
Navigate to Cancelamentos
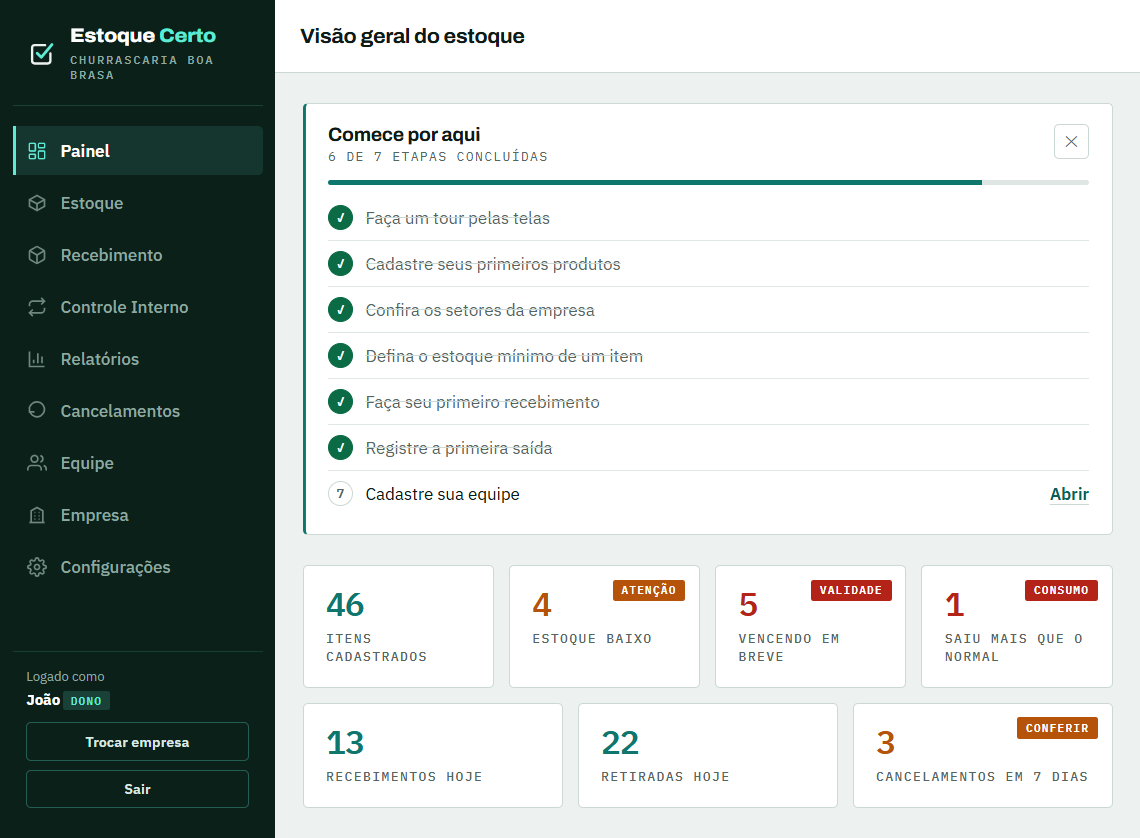(138, 411)
